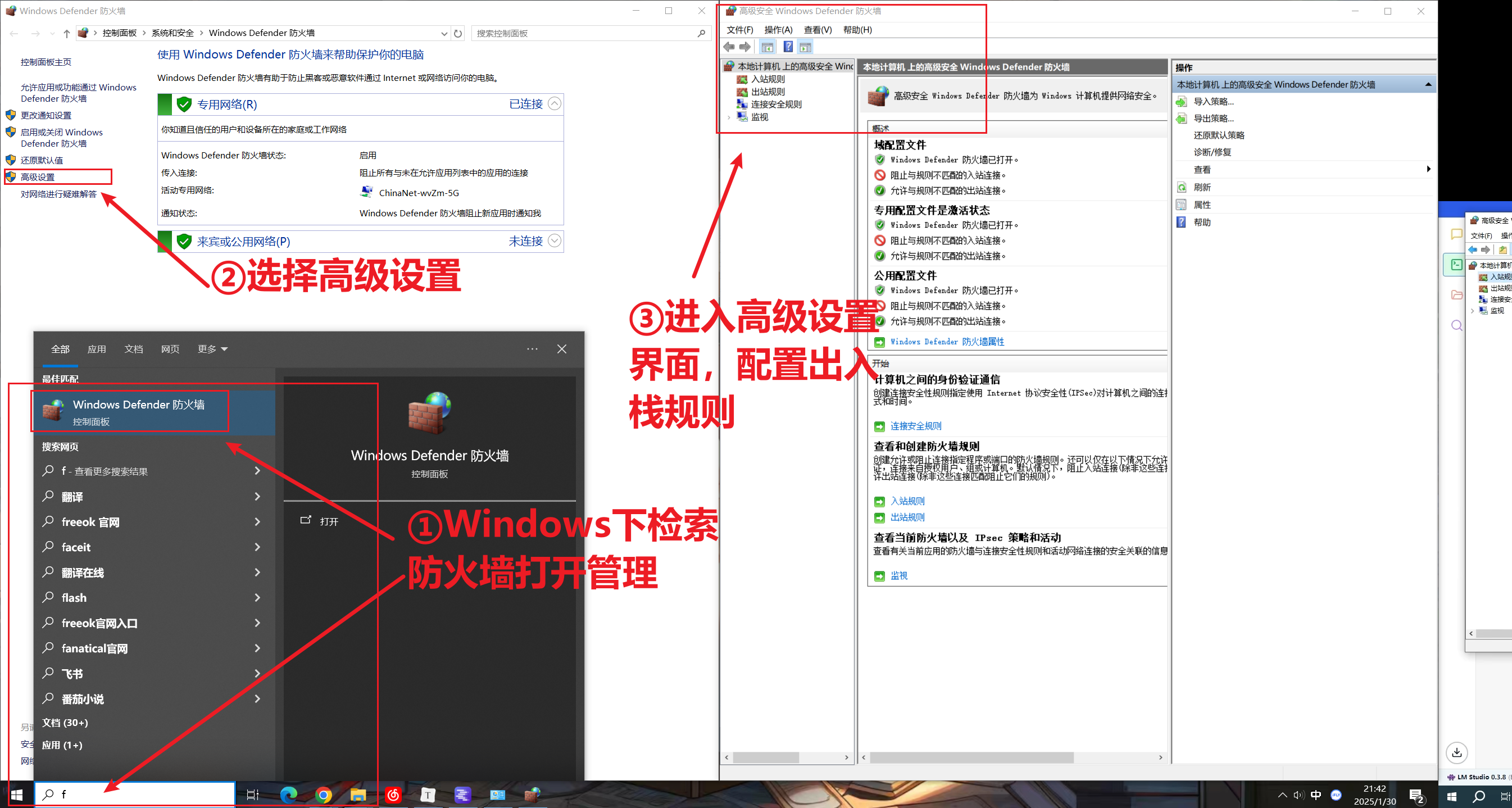The width and height of the screenshot is (1512, 808).
Task: Click the 出站规则 link in overview pane
Action: click(x=907, y=518)
